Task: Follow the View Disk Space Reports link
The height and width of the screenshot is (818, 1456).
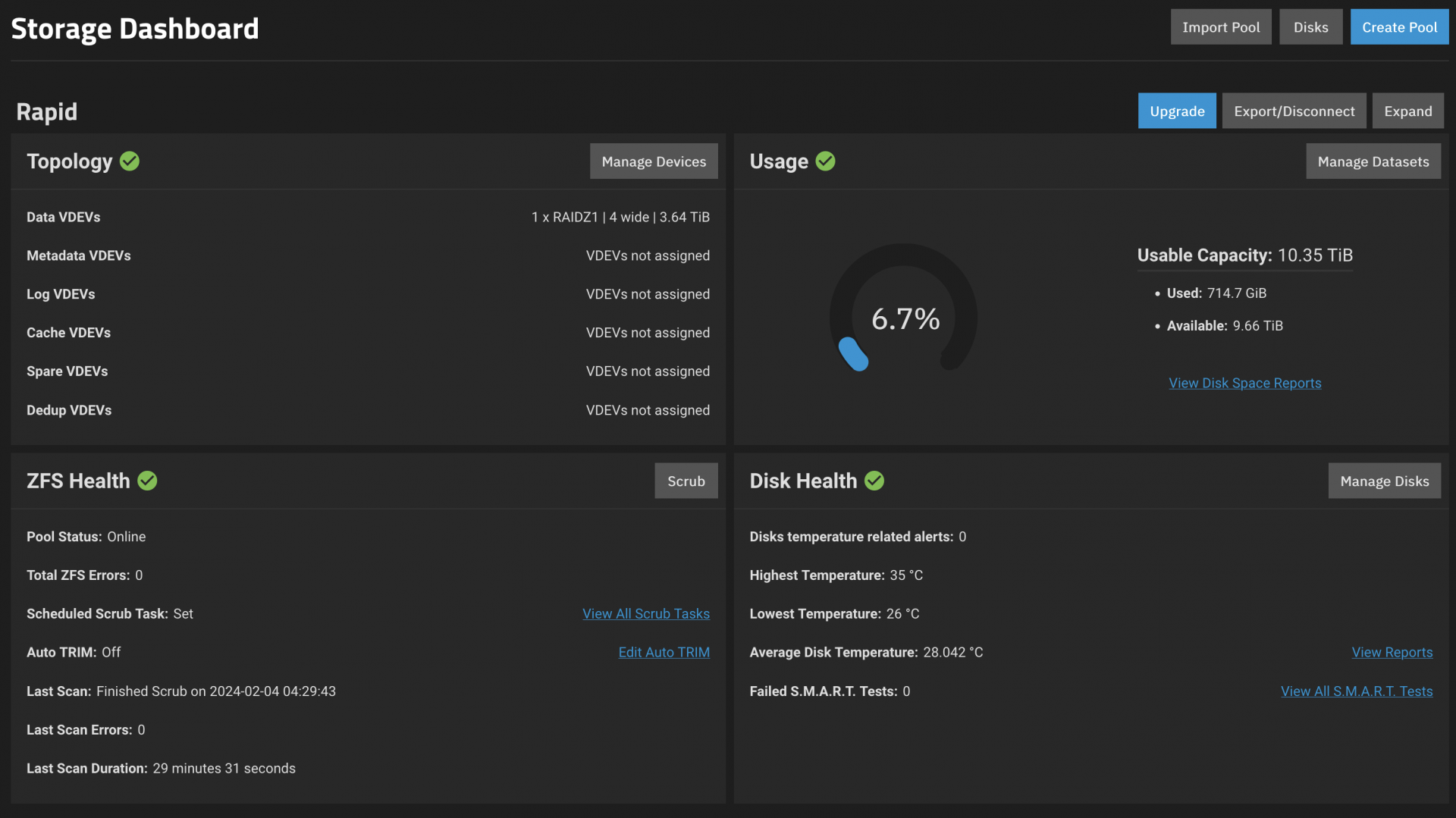Action: coord(1244,384)
